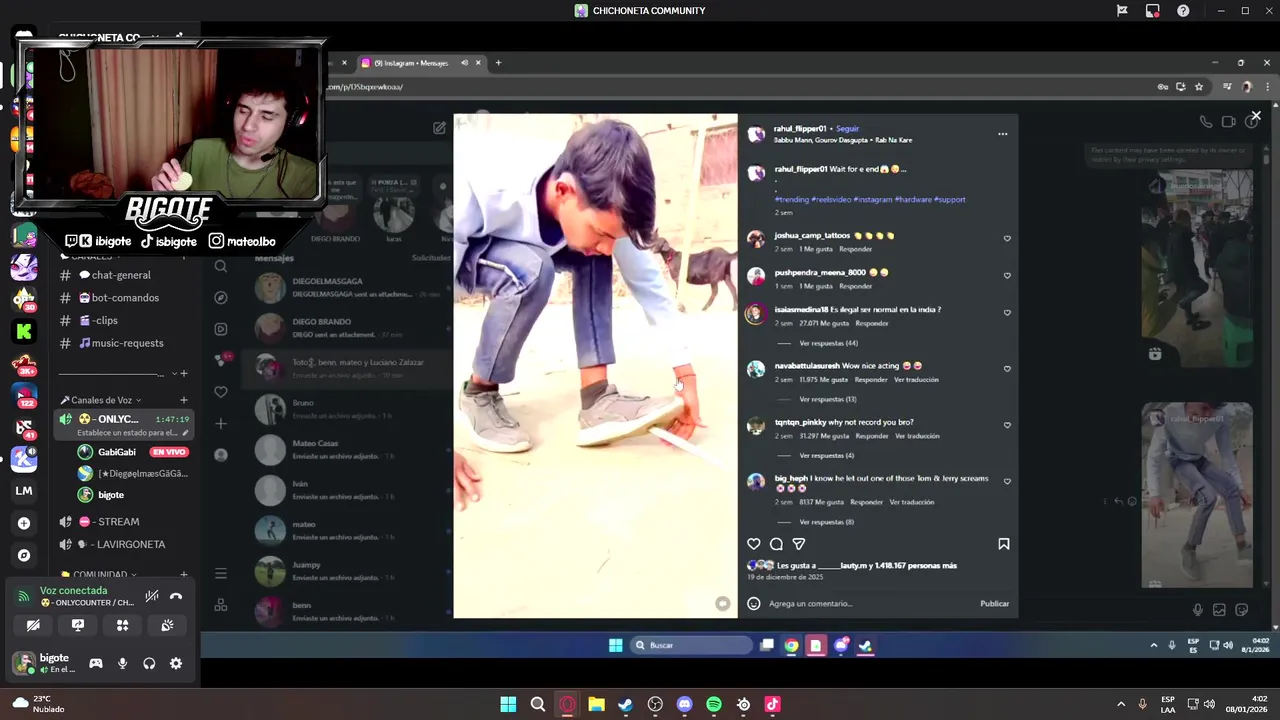
Task: Open Instagram notifications heart in sidebar
Action: (x=221, y=391)
